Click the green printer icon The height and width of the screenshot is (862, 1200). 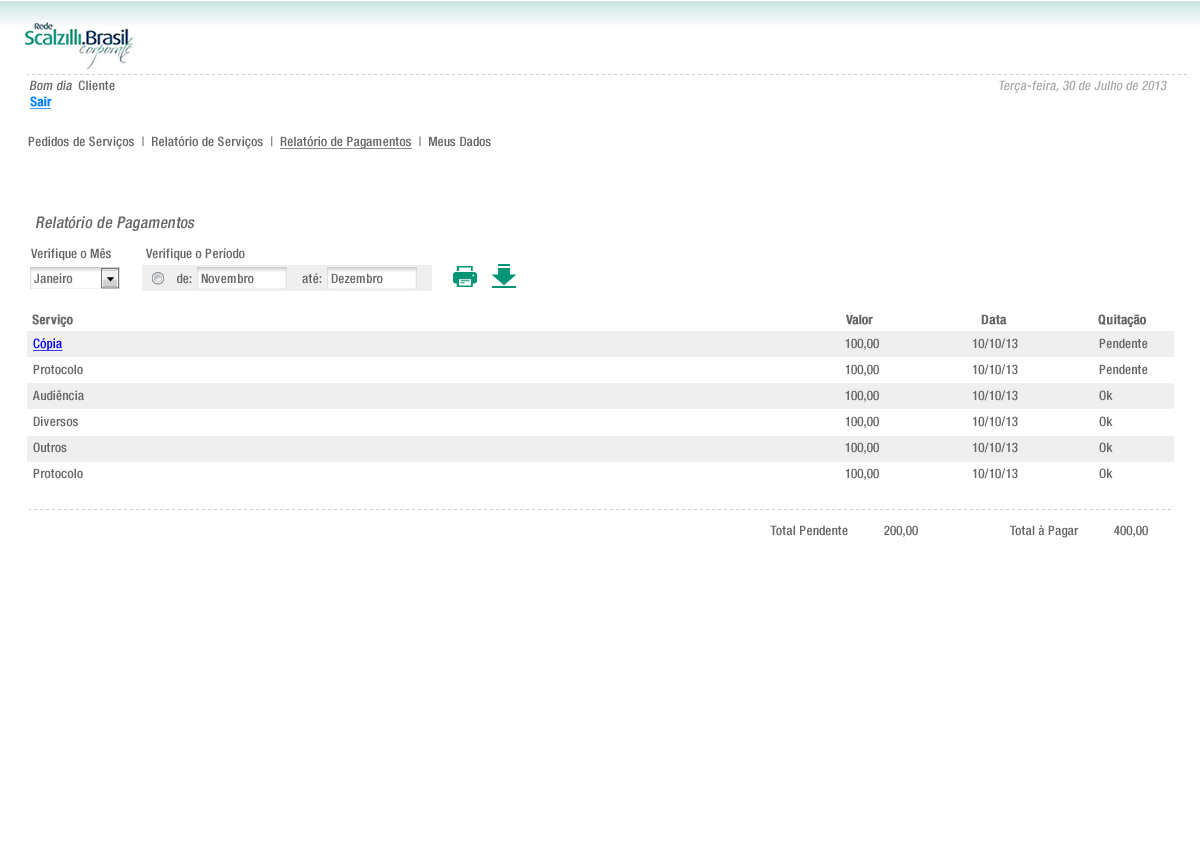[465, 277]
